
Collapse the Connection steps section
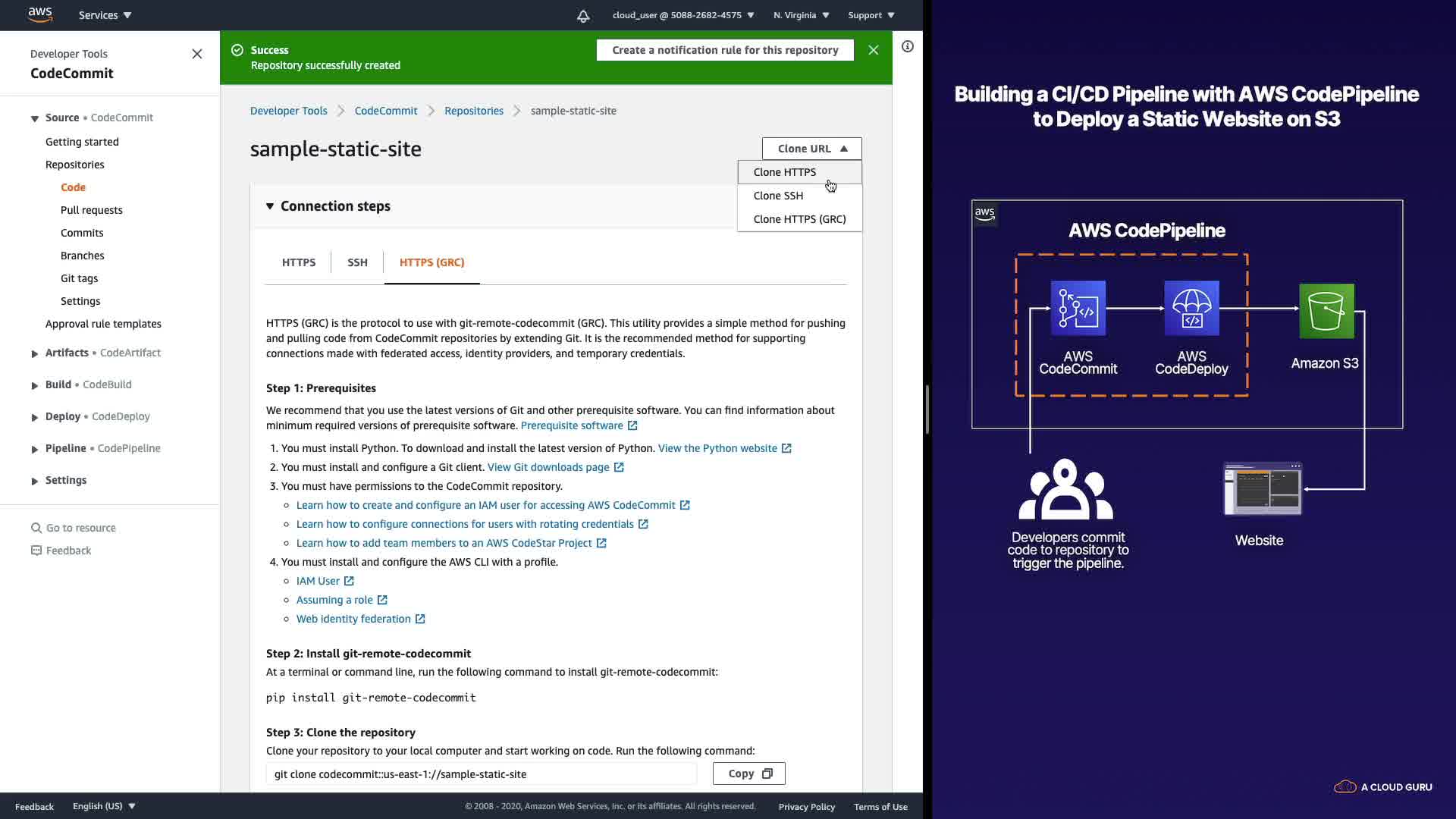point(270,206)
